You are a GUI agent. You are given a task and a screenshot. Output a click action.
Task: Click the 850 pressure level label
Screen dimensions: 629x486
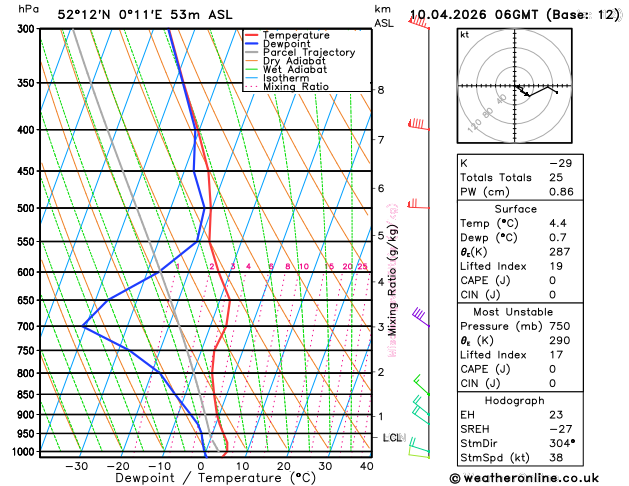point(28,395)
